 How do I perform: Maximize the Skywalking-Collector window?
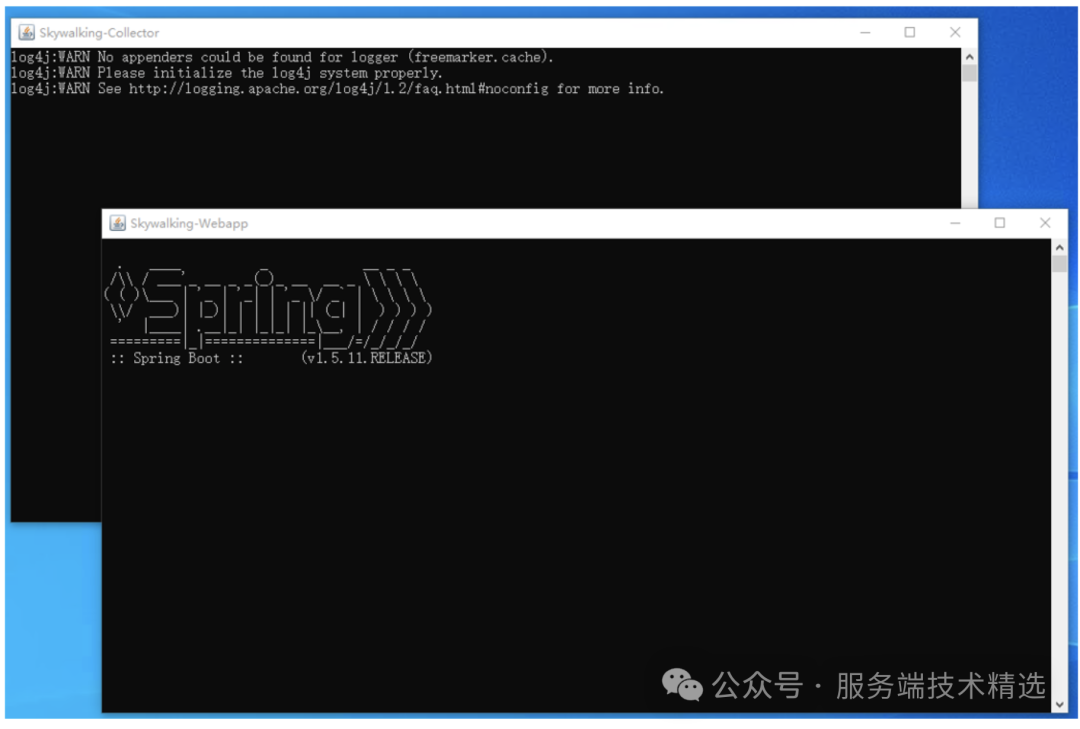(910, 32)
